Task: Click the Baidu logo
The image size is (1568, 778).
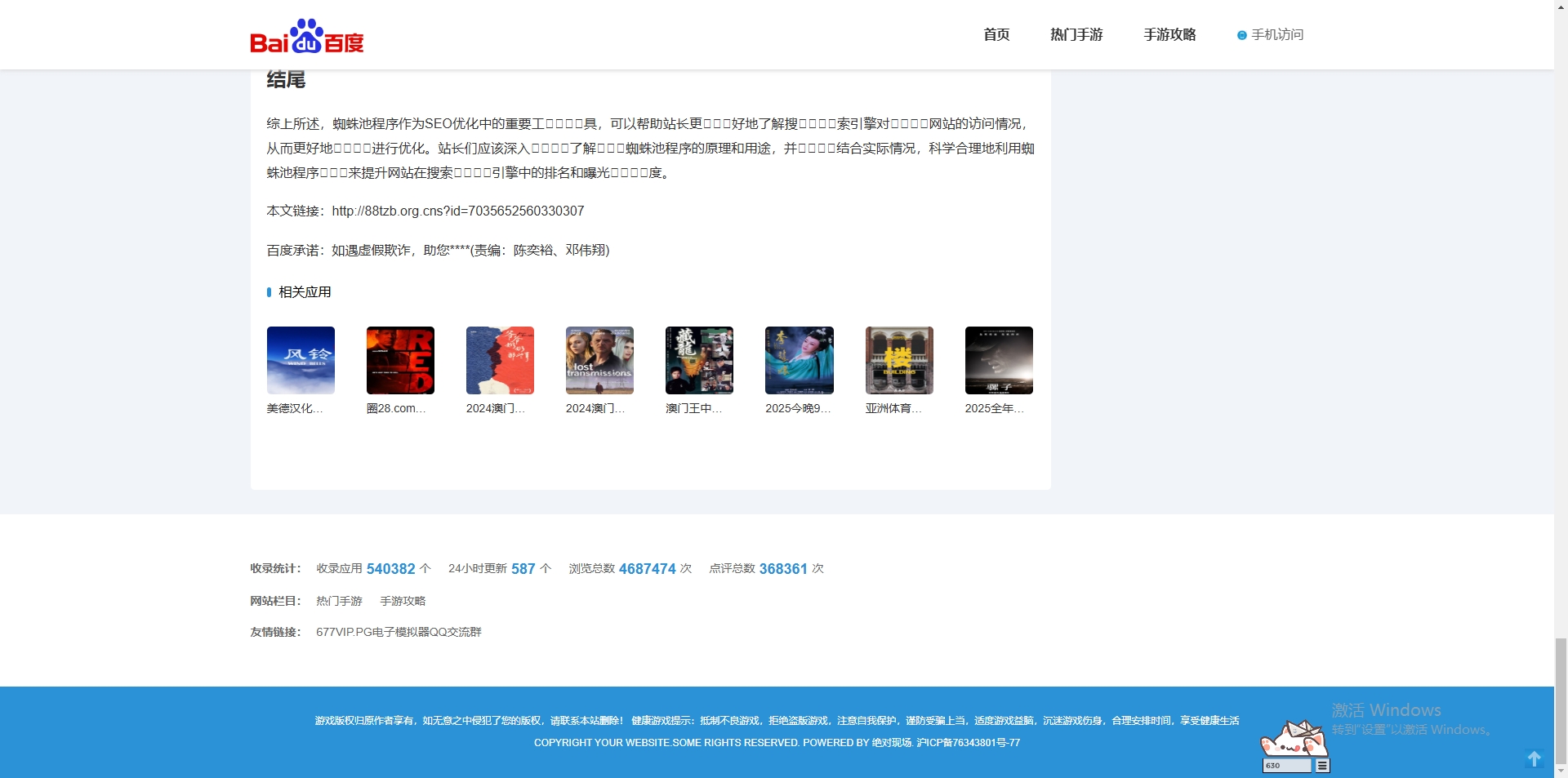Action: click(x=306, y=34)
